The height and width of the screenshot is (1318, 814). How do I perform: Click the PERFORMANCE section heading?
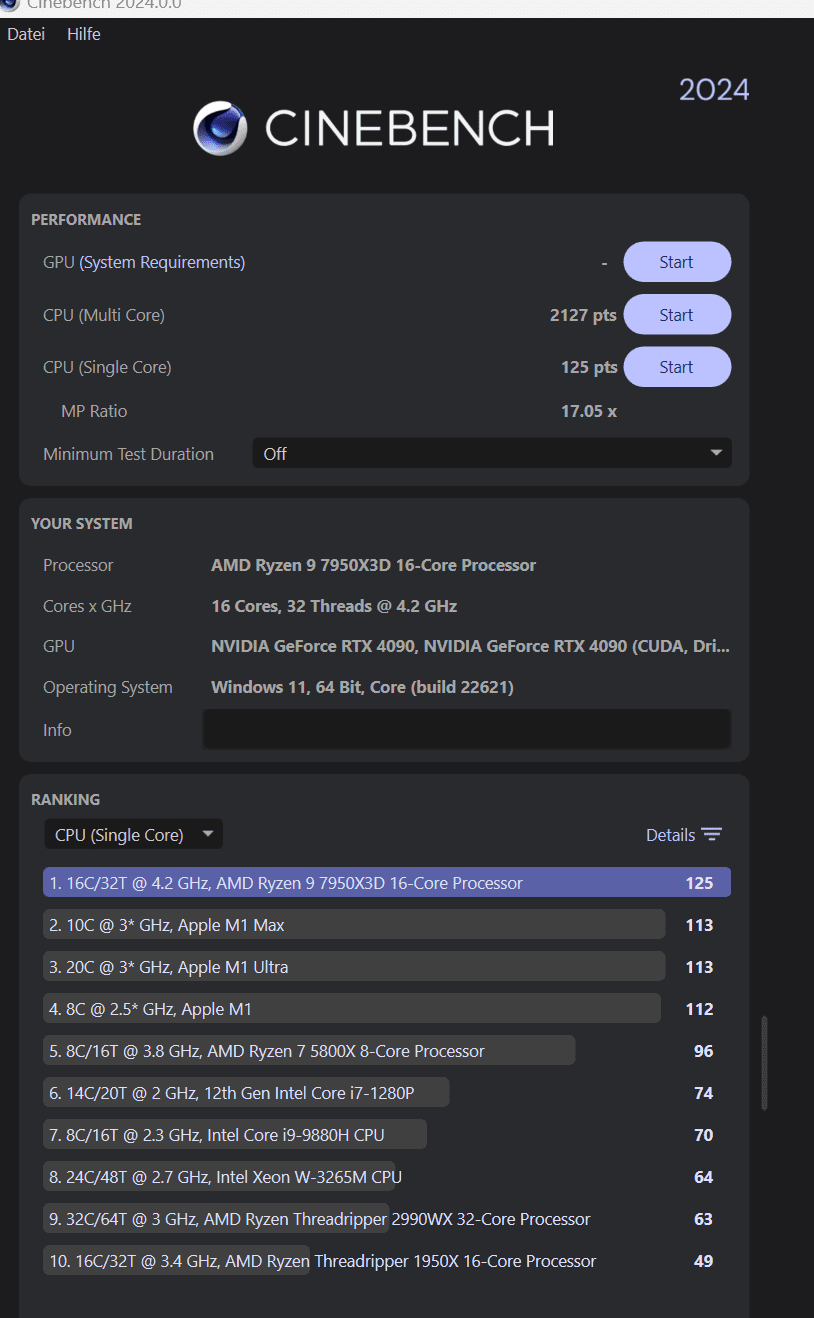86,219
